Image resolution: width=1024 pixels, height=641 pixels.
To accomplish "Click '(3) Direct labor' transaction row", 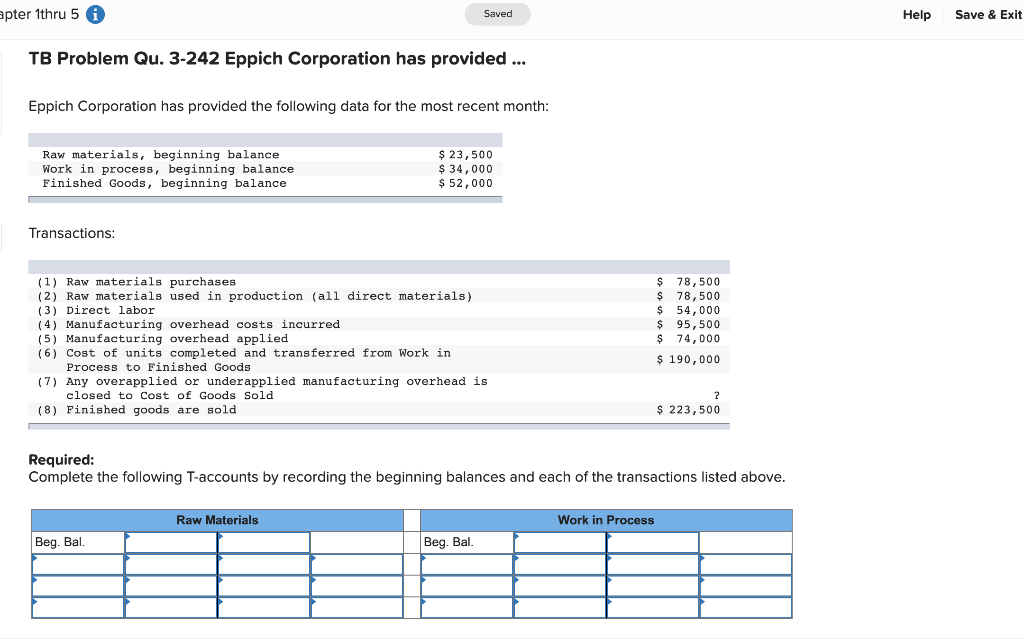I will (x=379, y=311).
